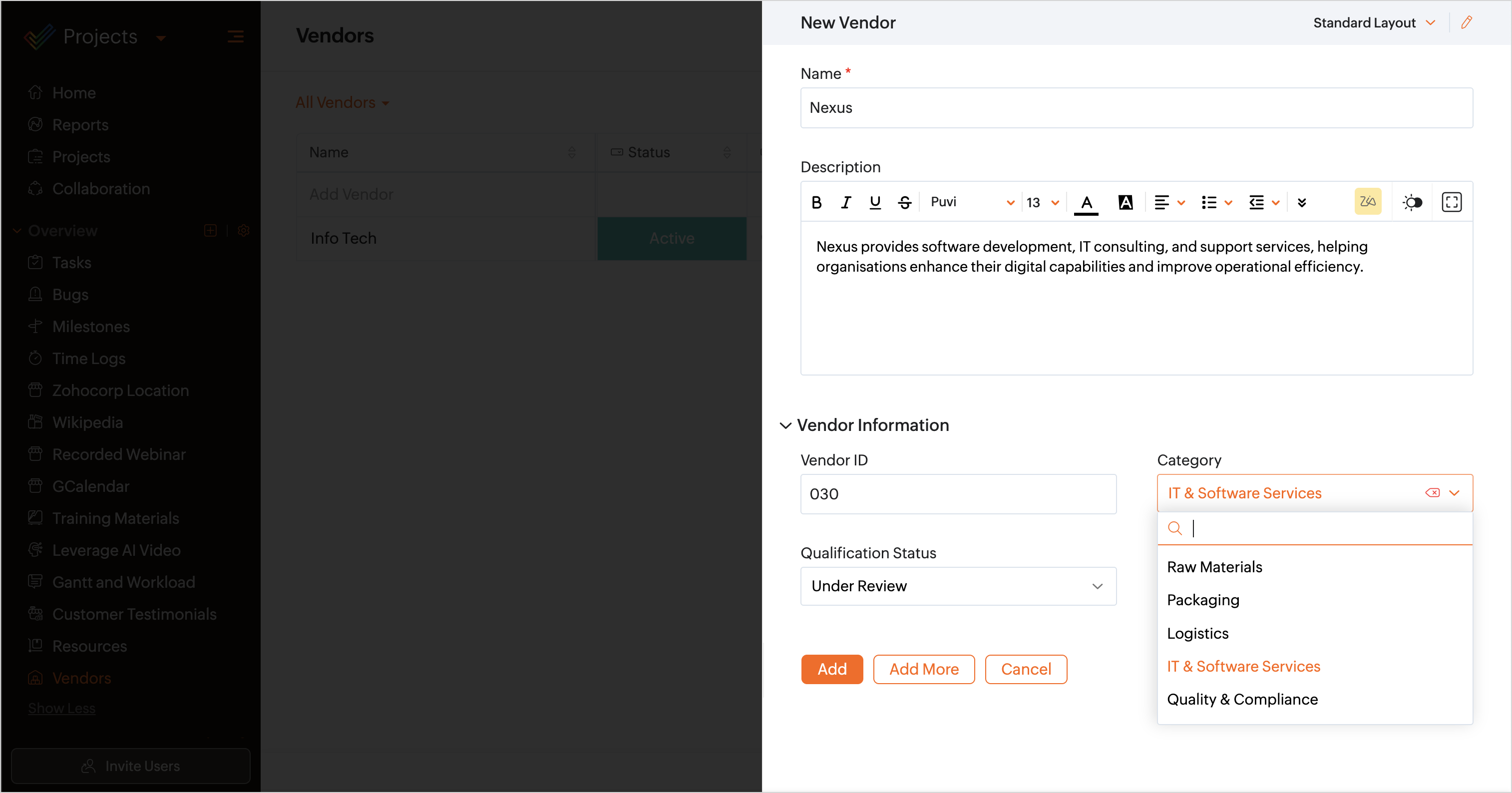
Task: Toggle editor dark mode switch
Action: point(1412,203)
